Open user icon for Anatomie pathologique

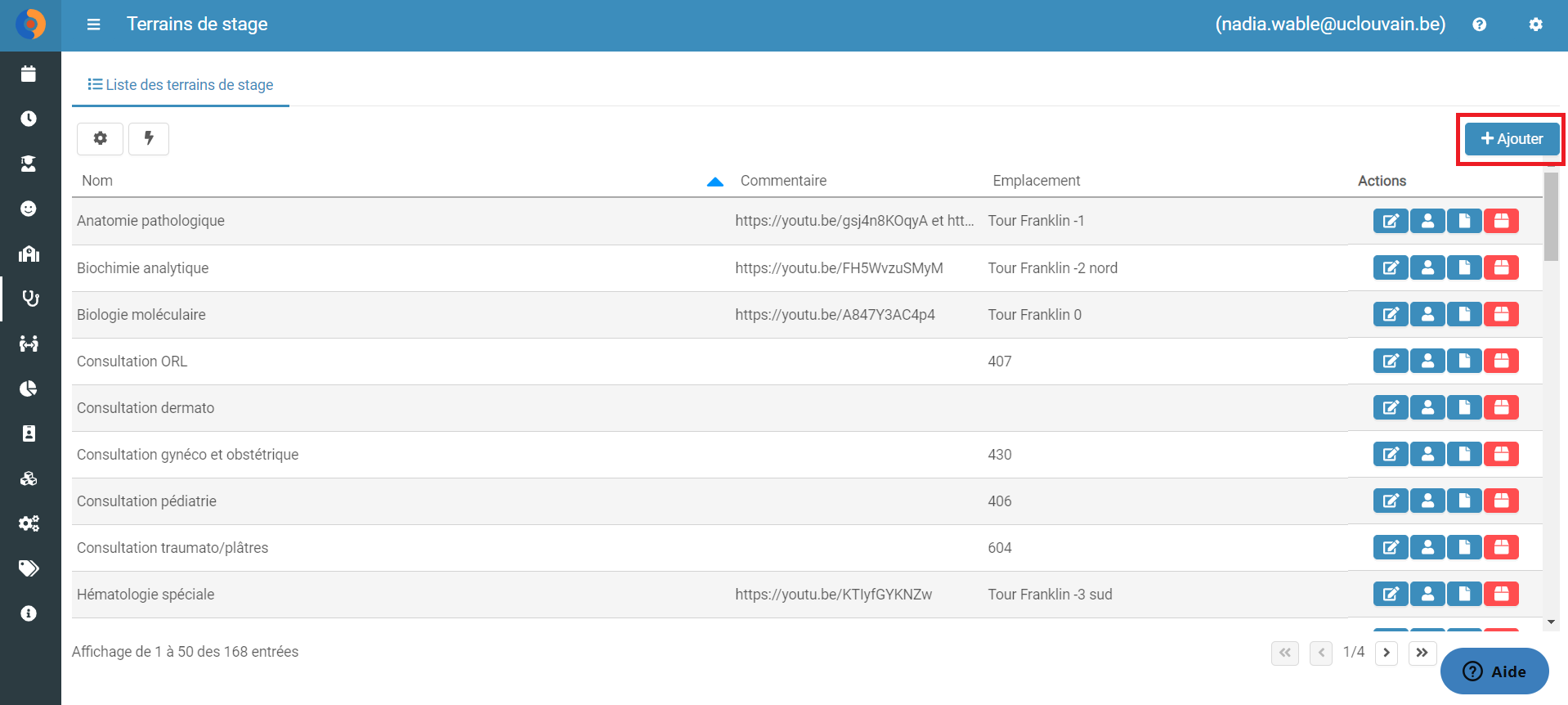(x=1427, y=221)
